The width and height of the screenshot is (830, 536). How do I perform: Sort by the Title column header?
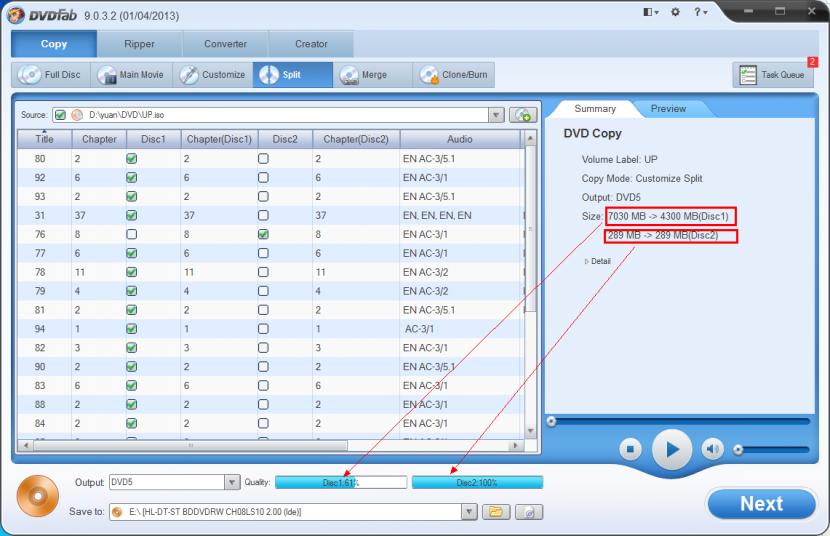44,139
